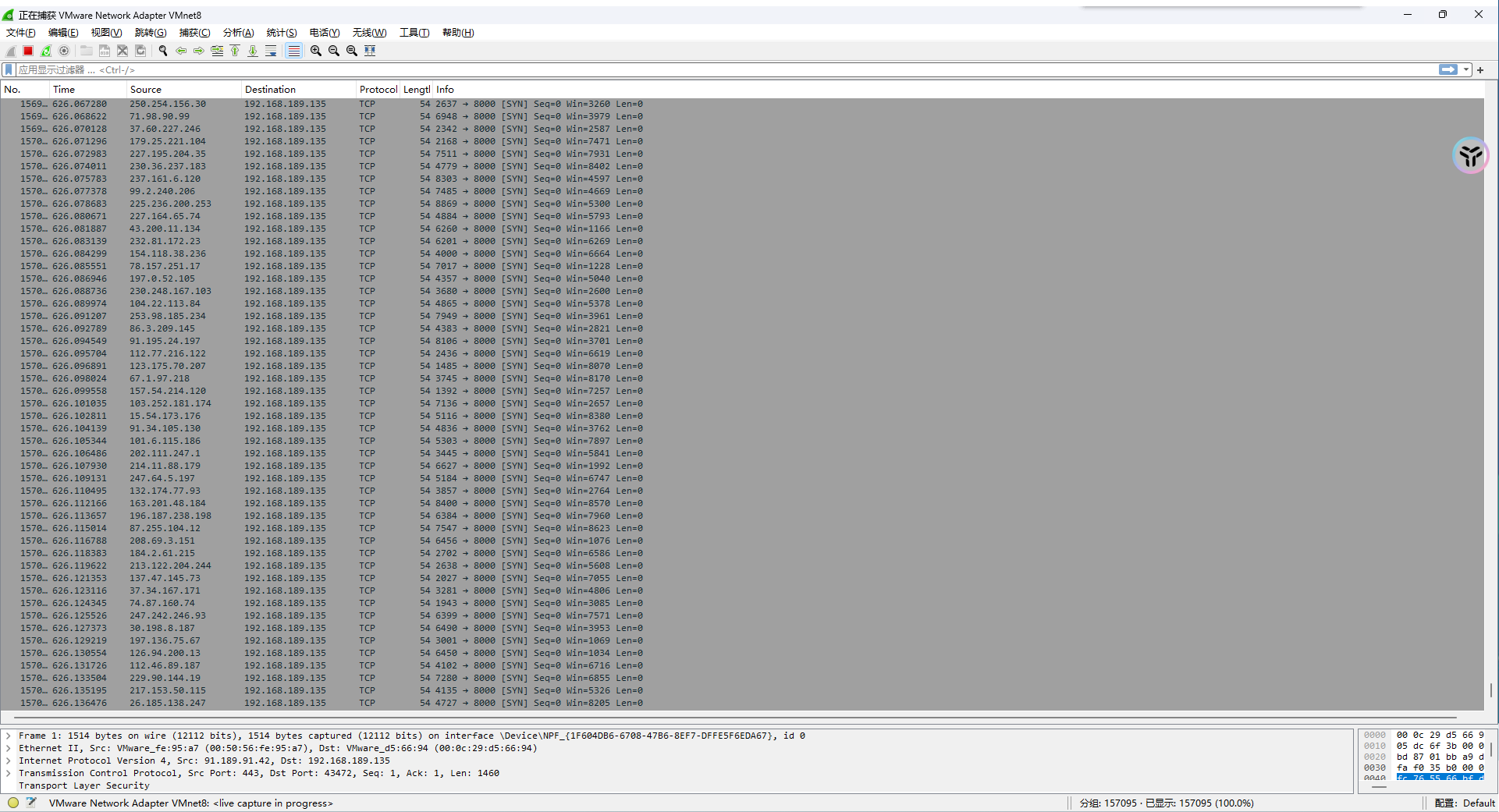Viewport: 1499px width, 812px height.
Task: Open the filter bookmark manager
Action: pyautogui.click(x=9, y=70)
